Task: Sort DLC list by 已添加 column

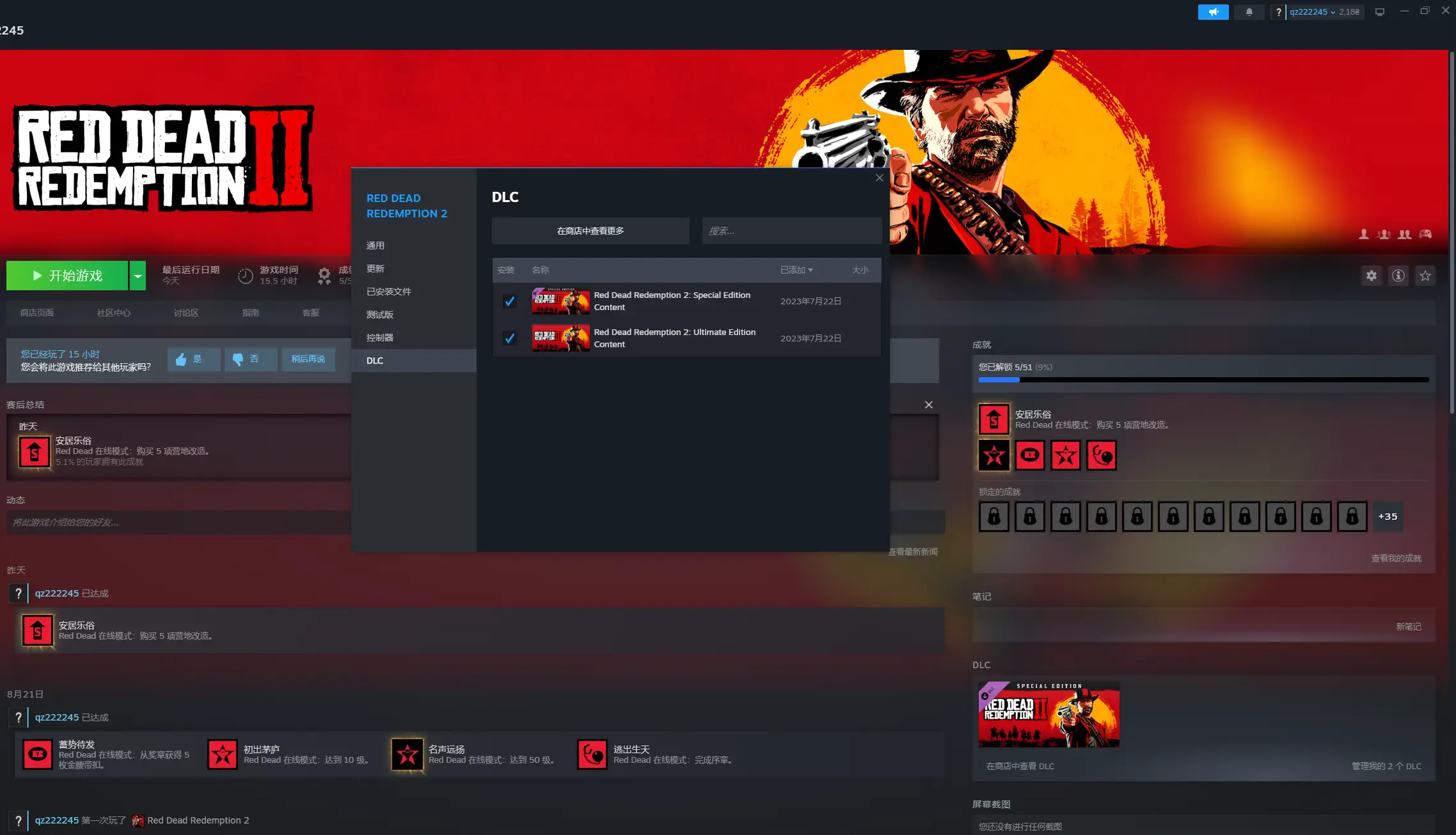Action: coord(796,270)
